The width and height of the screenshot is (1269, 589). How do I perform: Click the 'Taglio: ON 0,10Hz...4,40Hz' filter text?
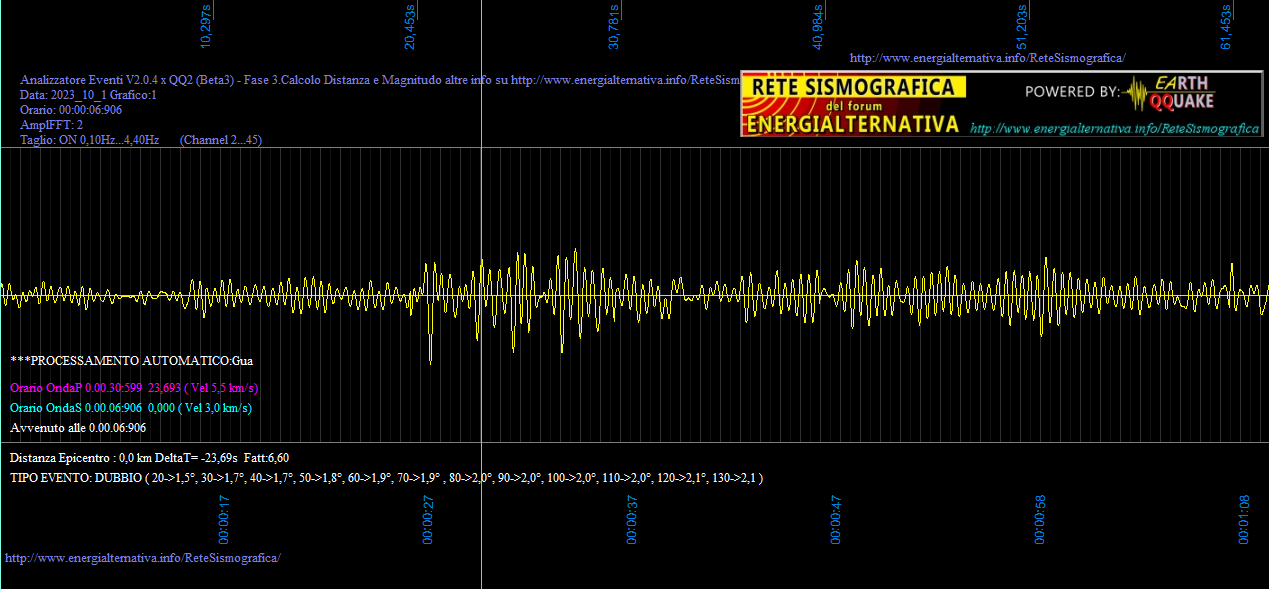point(90,140)
